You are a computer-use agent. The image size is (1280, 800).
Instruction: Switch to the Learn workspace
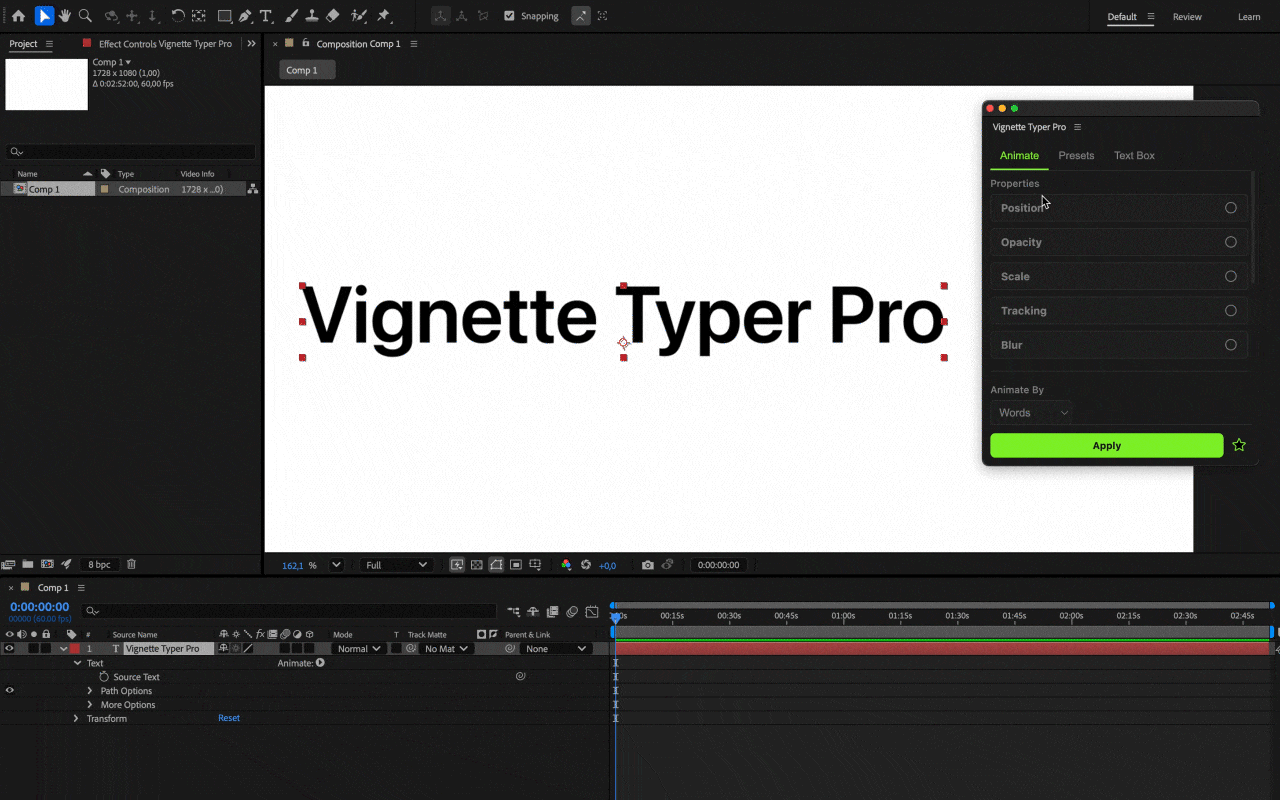(x=1249, y=17)
